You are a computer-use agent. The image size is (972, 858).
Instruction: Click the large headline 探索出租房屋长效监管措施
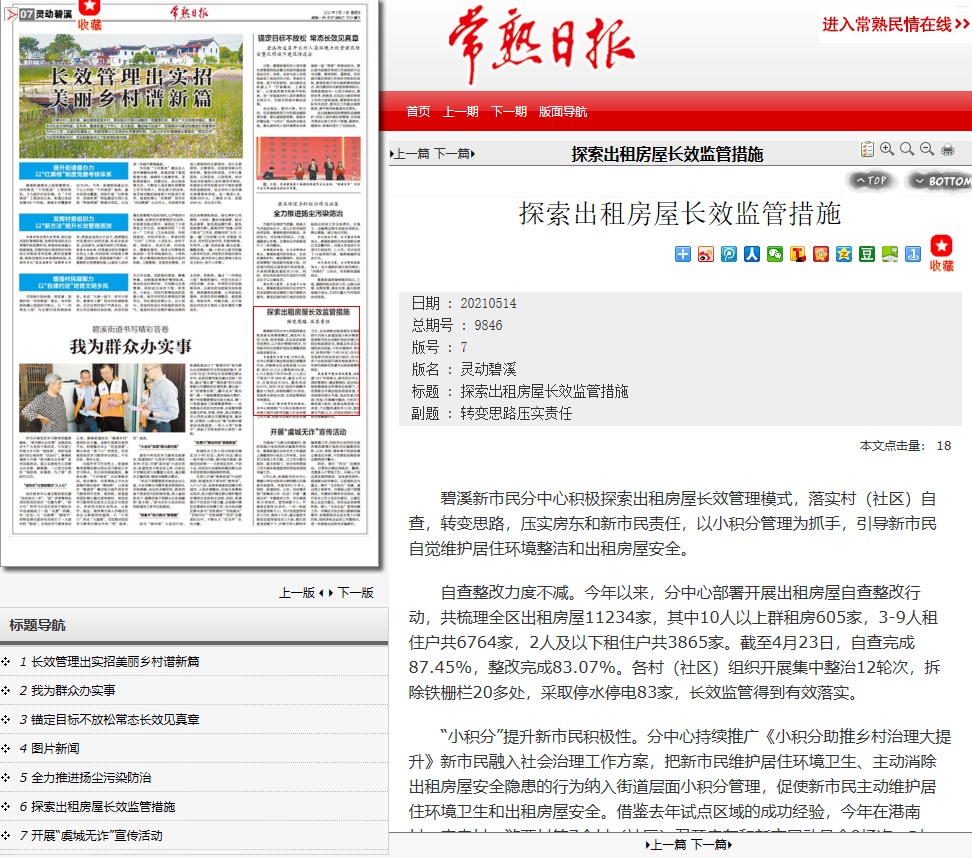[x=679, y=213]
